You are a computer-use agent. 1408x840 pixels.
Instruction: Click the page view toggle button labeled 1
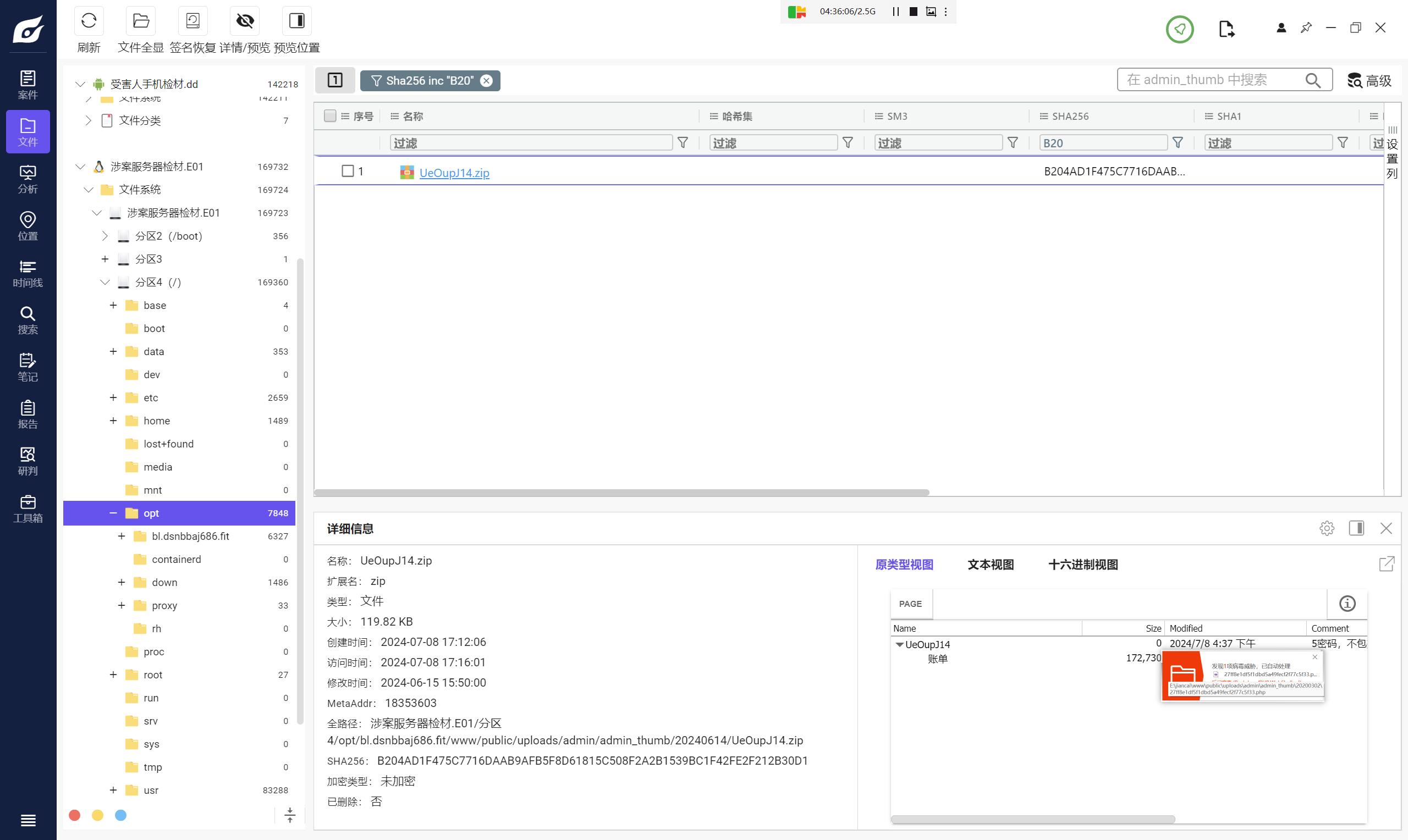point(335,80)
